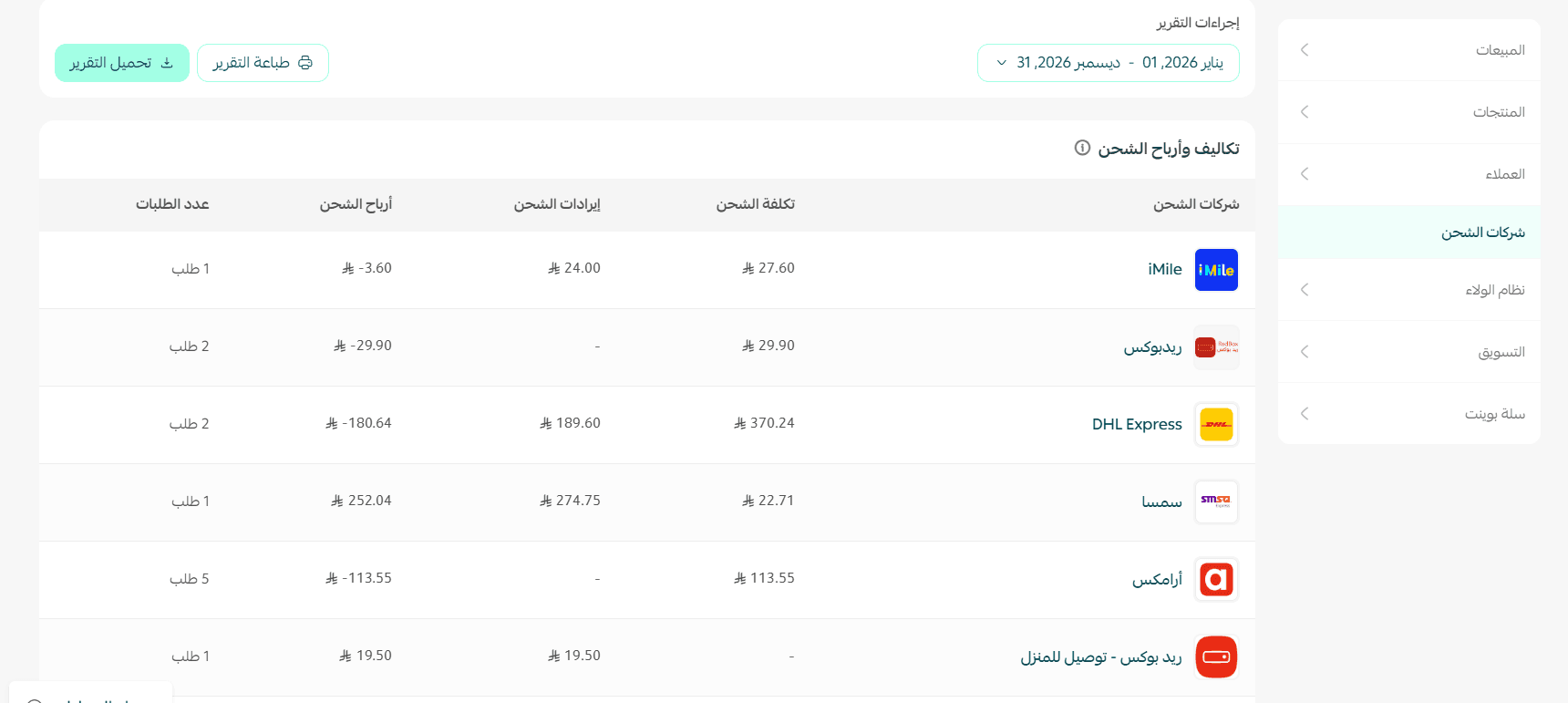This screenshot has height=703, width=1568.
Task: Expand the العملاء sidebar section
Action: (x=1408, y=174)
